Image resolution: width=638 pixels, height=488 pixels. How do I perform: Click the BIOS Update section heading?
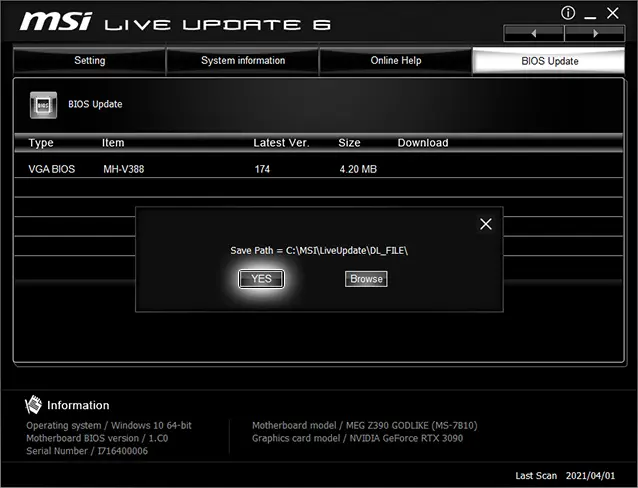tap(95, 104)
